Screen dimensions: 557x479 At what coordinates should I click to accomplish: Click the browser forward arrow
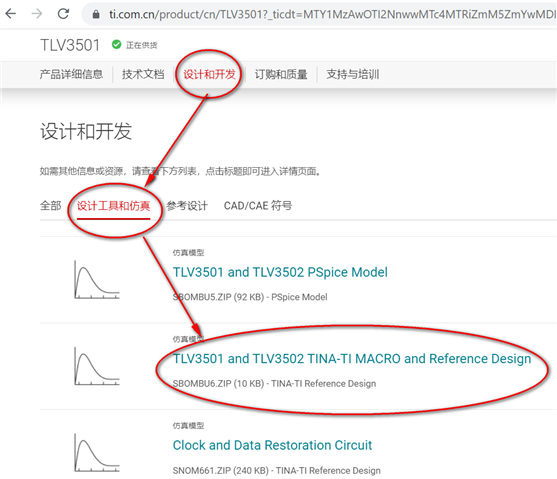coord(37,14)
